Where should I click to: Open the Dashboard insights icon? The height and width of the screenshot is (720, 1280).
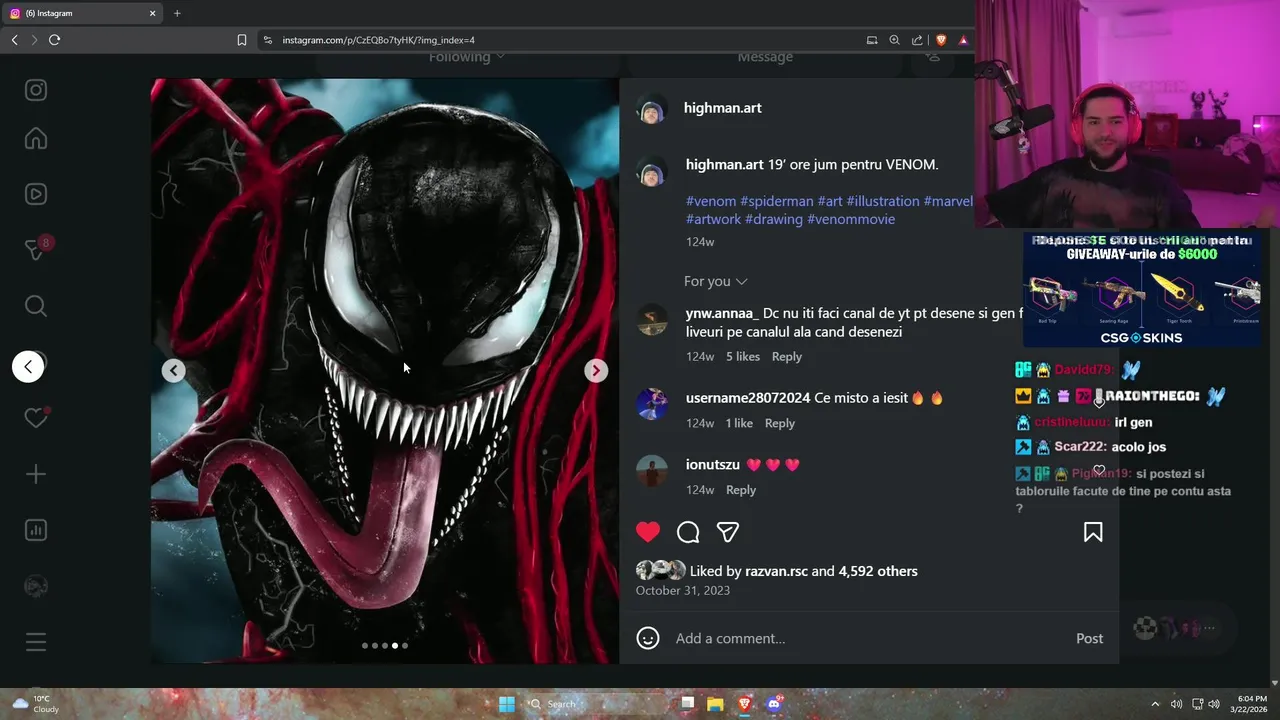pos(36,530)
